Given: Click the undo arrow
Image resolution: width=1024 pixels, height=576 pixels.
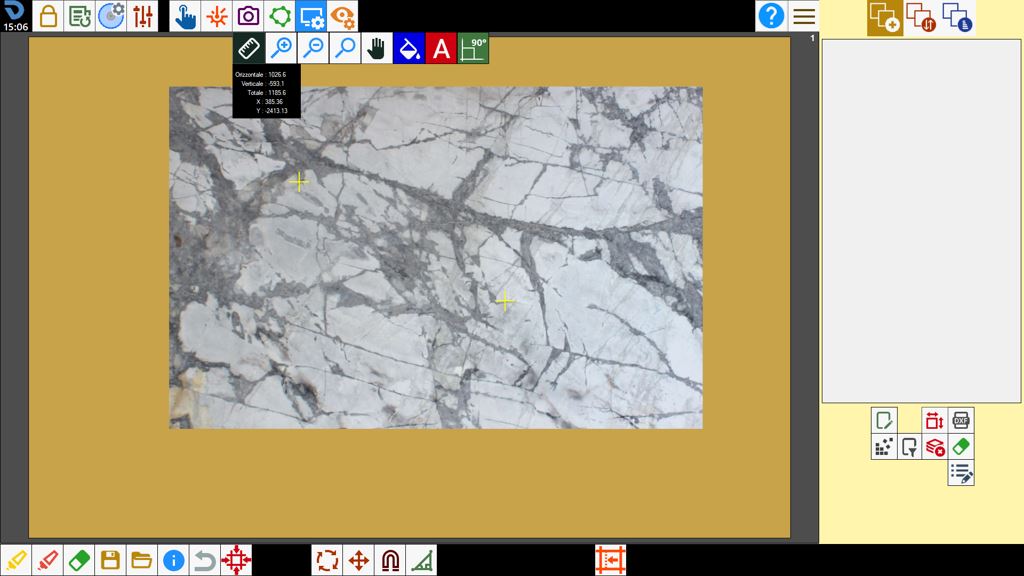Looking at the screenshot, I should pyautogui.click(x=204, y=560).
